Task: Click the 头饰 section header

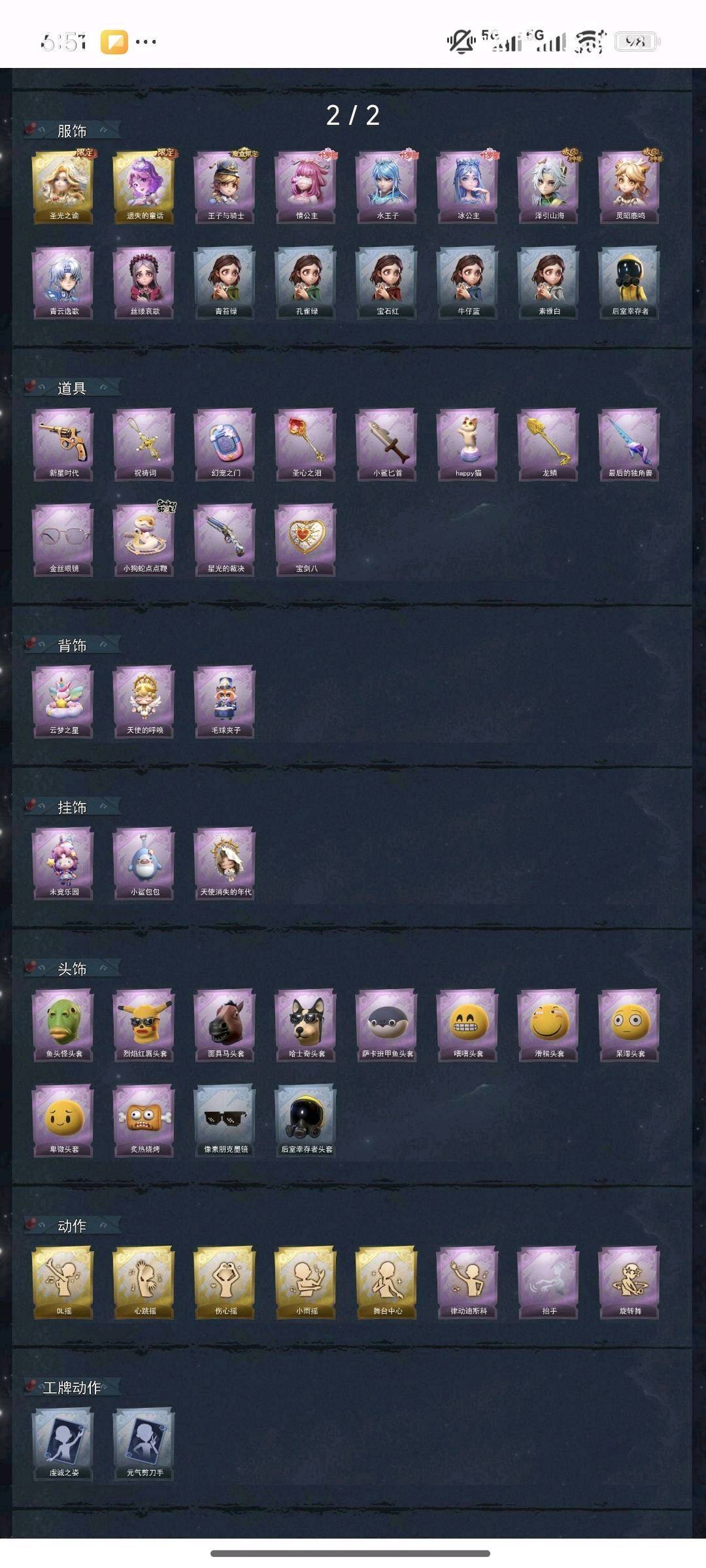Action: 72,969
